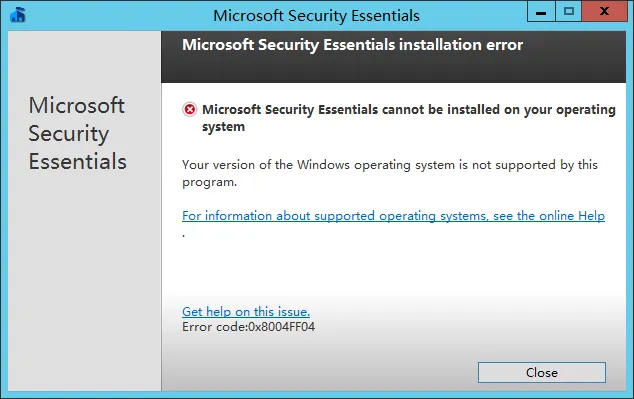The width and height of the screenshot is (634, 399).
Task: Click the word Security in sidebar branding
Action: [69, 134]
